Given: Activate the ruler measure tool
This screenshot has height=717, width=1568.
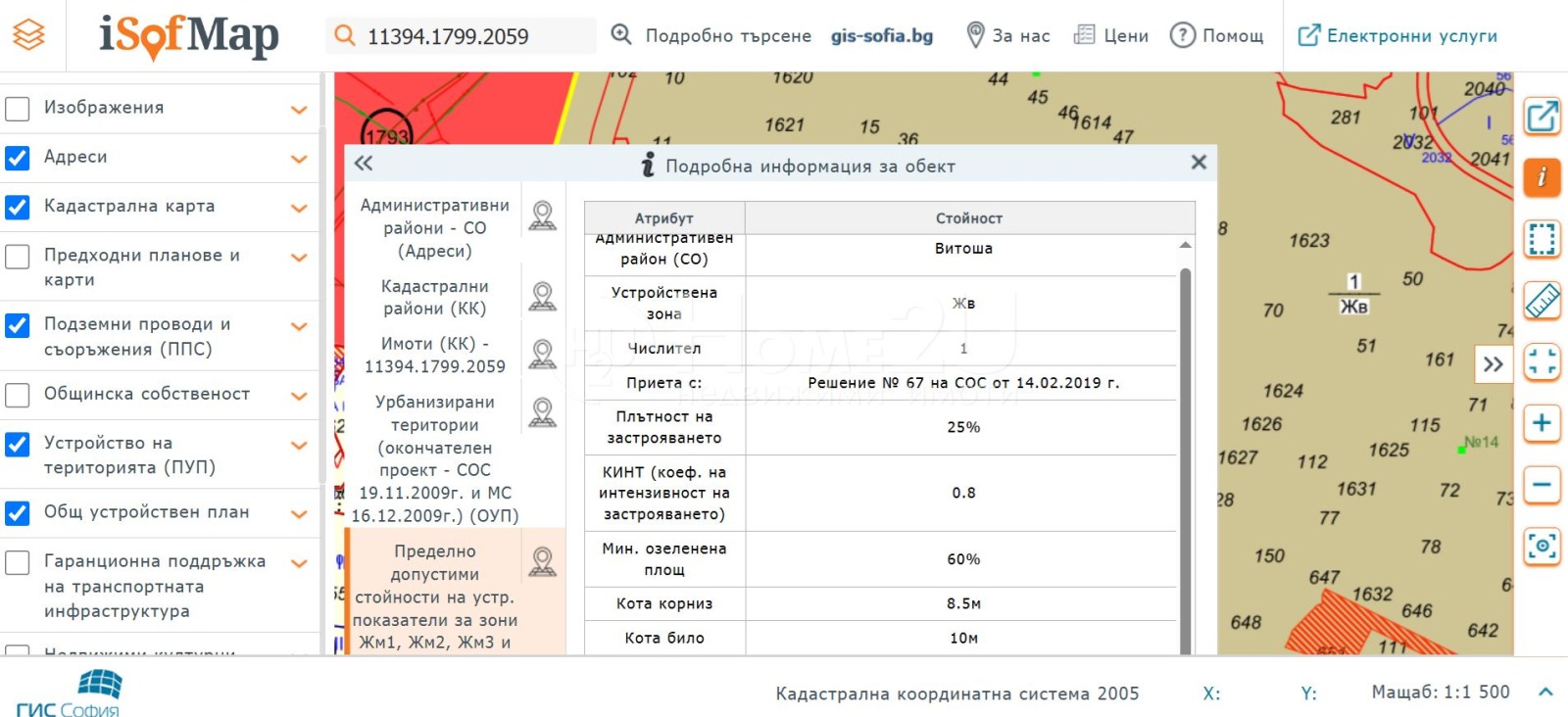Looking at the screenshot, I should coord(1542,301).
